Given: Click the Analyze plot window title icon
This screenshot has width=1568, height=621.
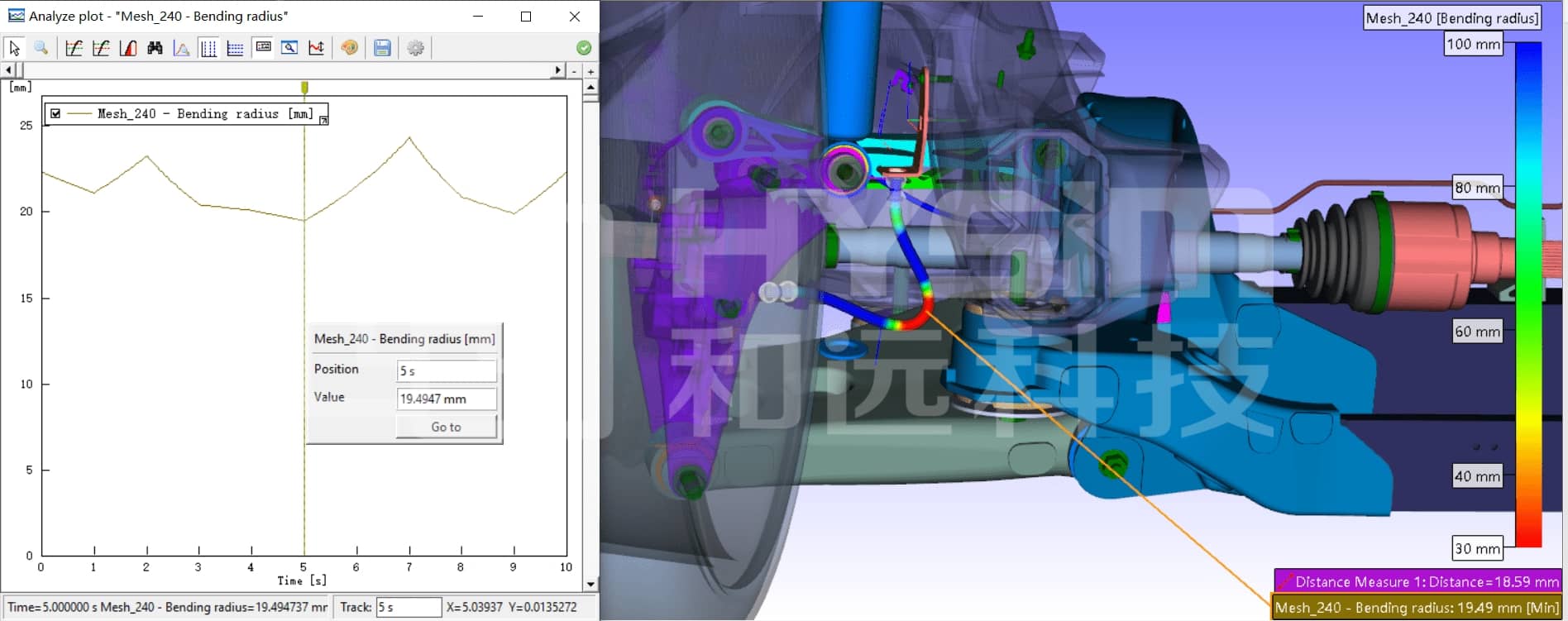Looking at the screenshot, I should click(16, 16).
